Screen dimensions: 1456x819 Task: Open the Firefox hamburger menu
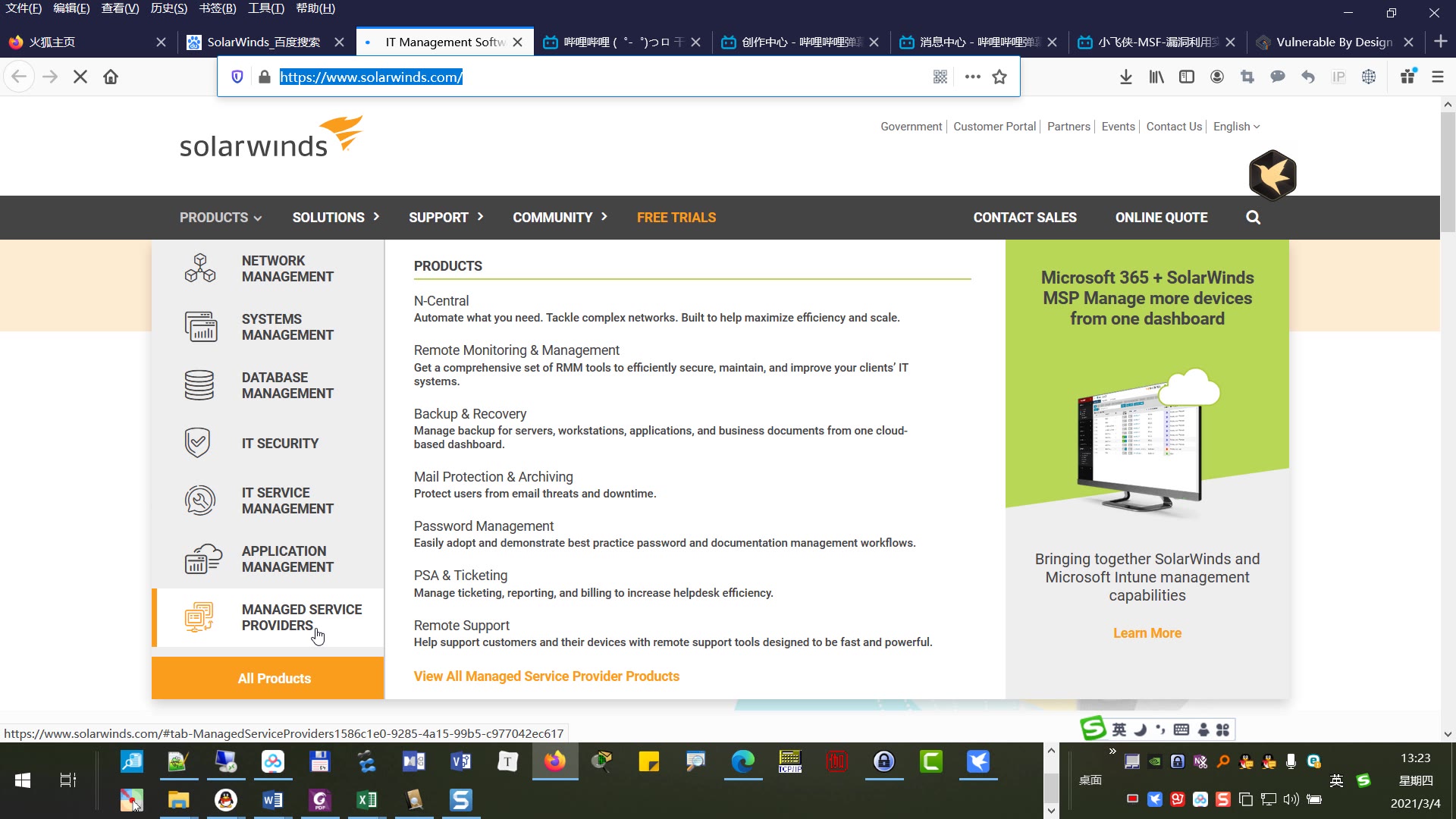[1438, 77]
